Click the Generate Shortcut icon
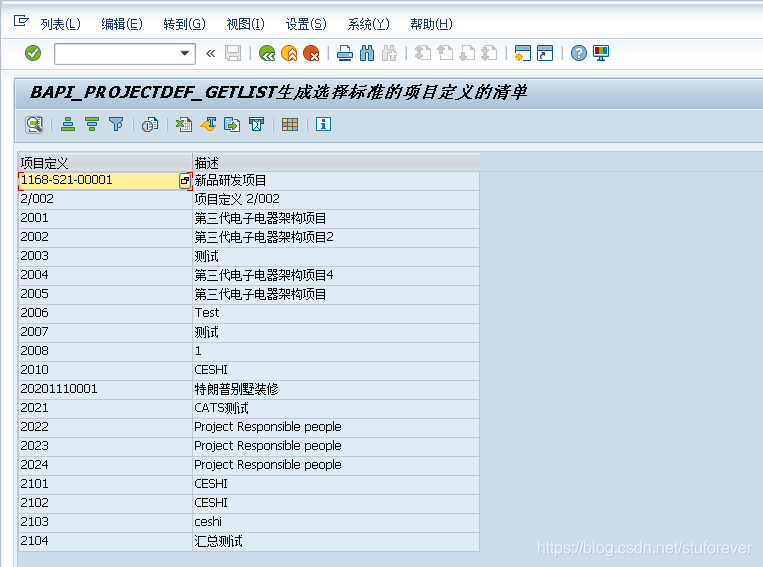This screenshot has width=763, height=567. (x=545, y=53)
